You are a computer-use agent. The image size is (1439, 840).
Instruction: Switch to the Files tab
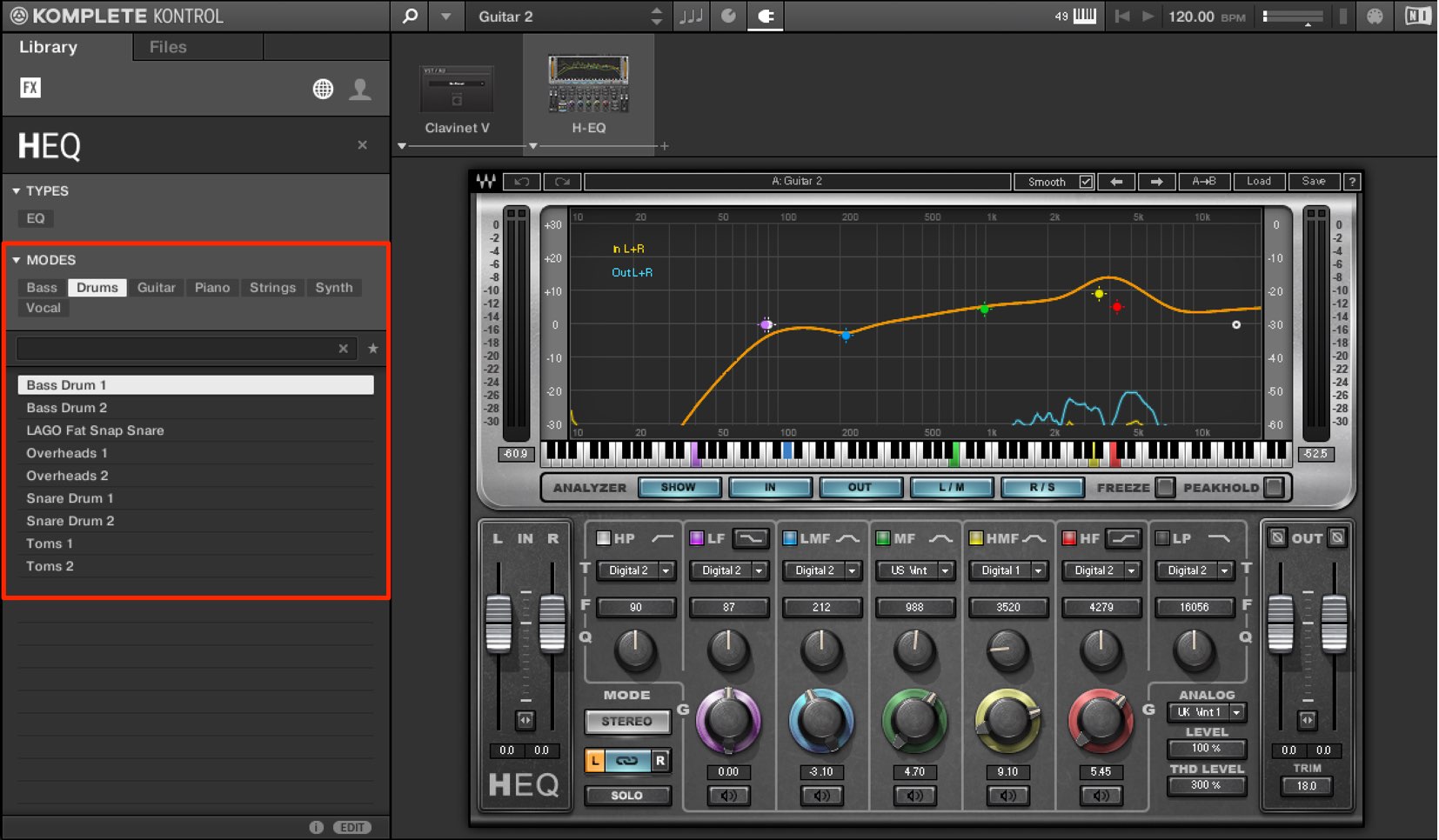pos(168,47)
